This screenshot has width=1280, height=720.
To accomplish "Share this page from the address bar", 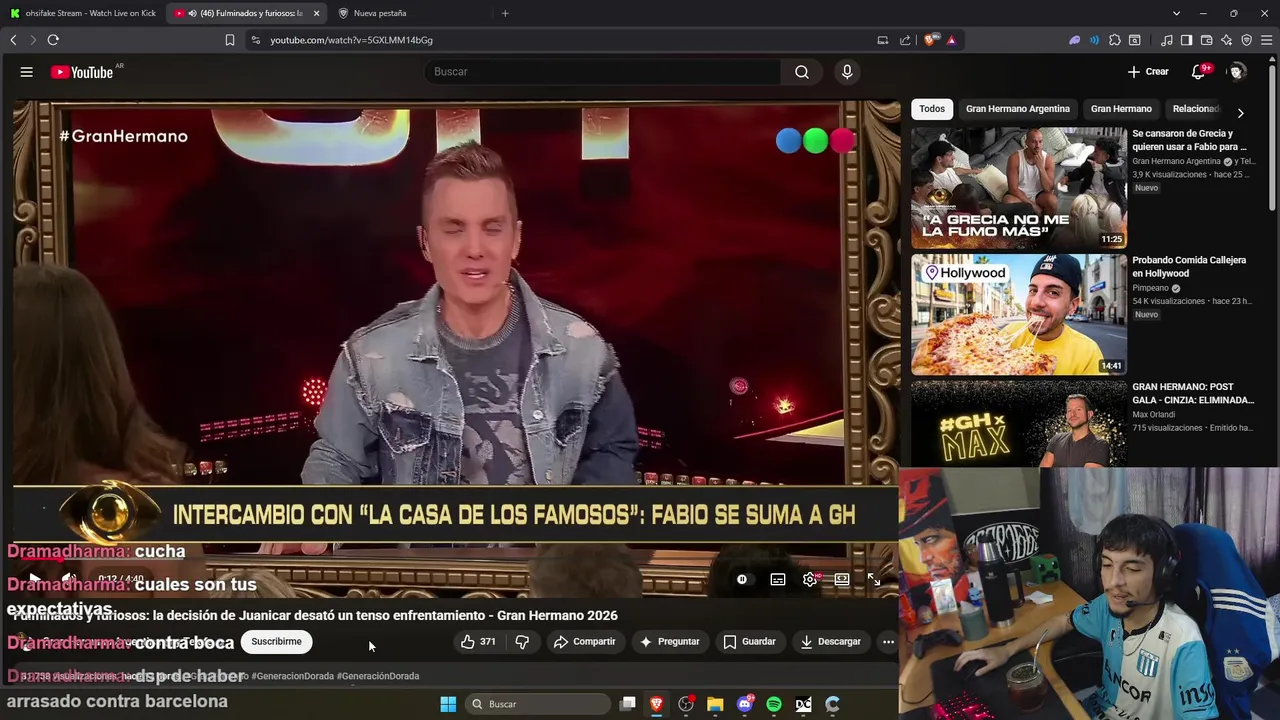I will pyautogui.click(x=905, y=40).
